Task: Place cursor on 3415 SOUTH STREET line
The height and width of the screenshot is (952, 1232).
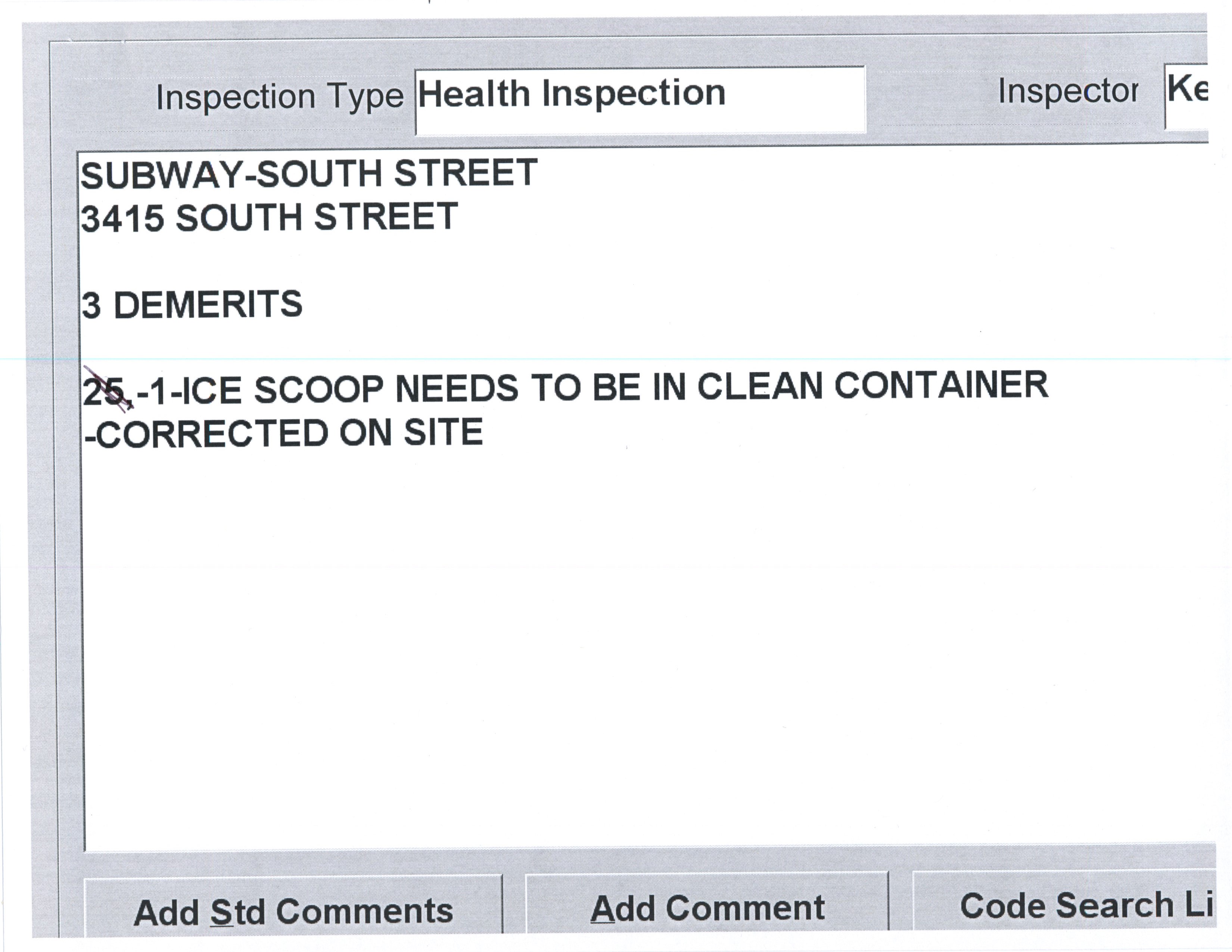Action: 269,217
